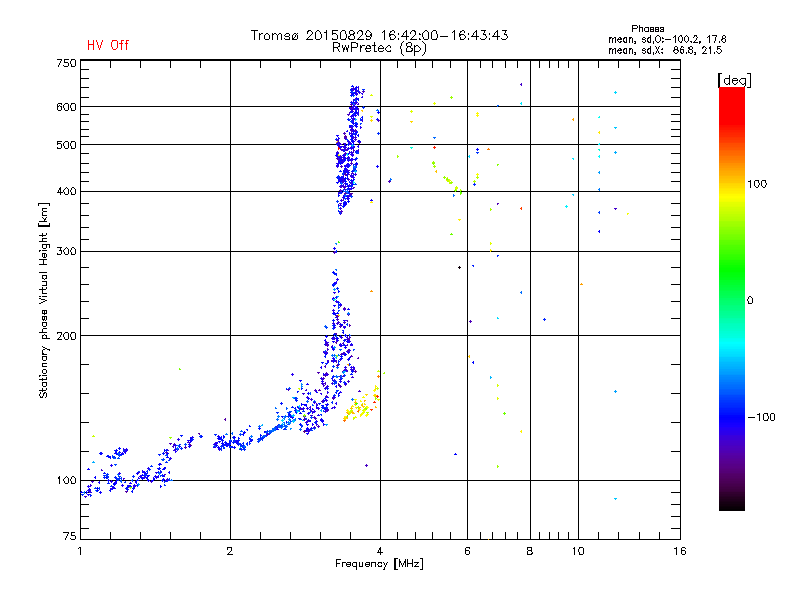Click the colorbar tick label '100'
Screen dimensions: 800x600
coord(757,184)
